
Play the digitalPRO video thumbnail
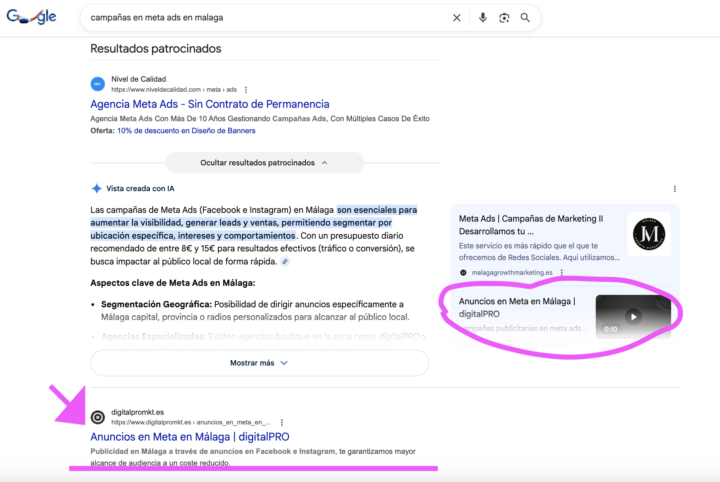633,317
